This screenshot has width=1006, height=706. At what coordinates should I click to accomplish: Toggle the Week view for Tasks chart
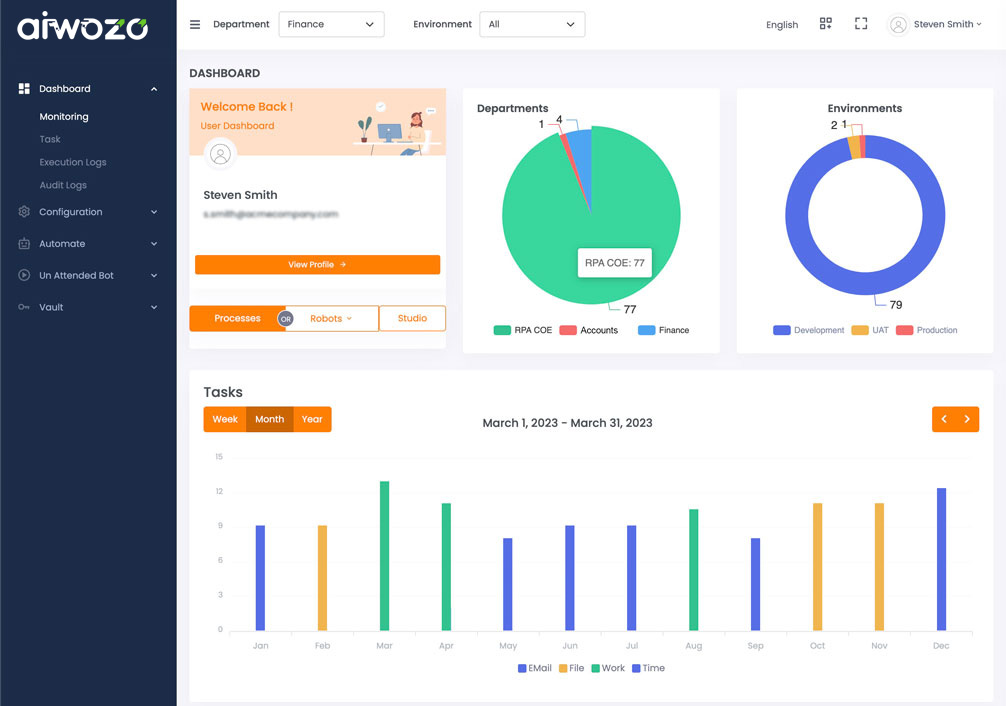(x=225, y=420)
